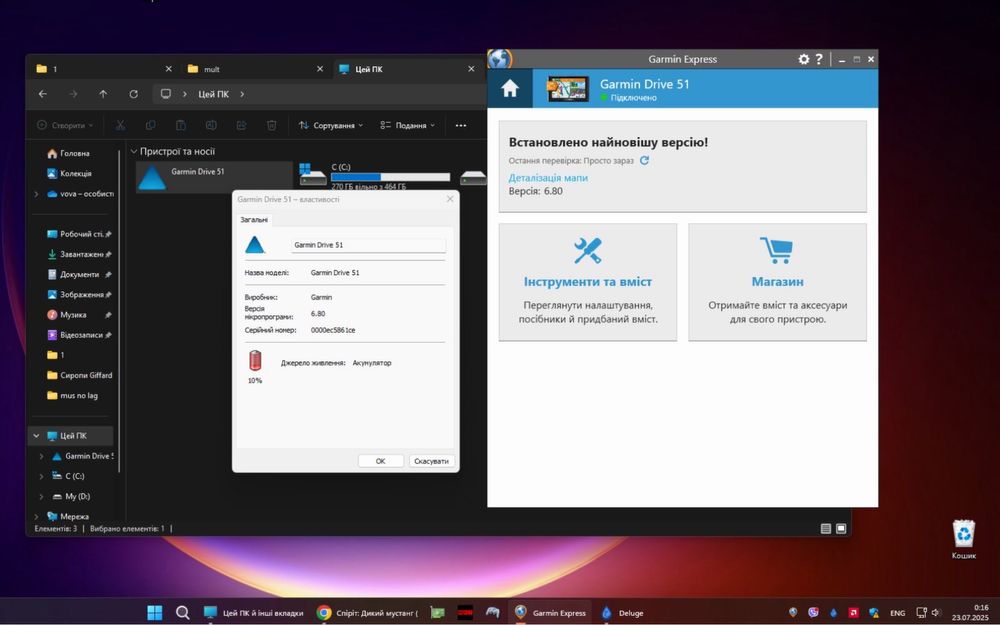Screen dimensions: 1000x625
Task: Expand the C (C:) sidebar tree node
Action: (x=41, y=476)
